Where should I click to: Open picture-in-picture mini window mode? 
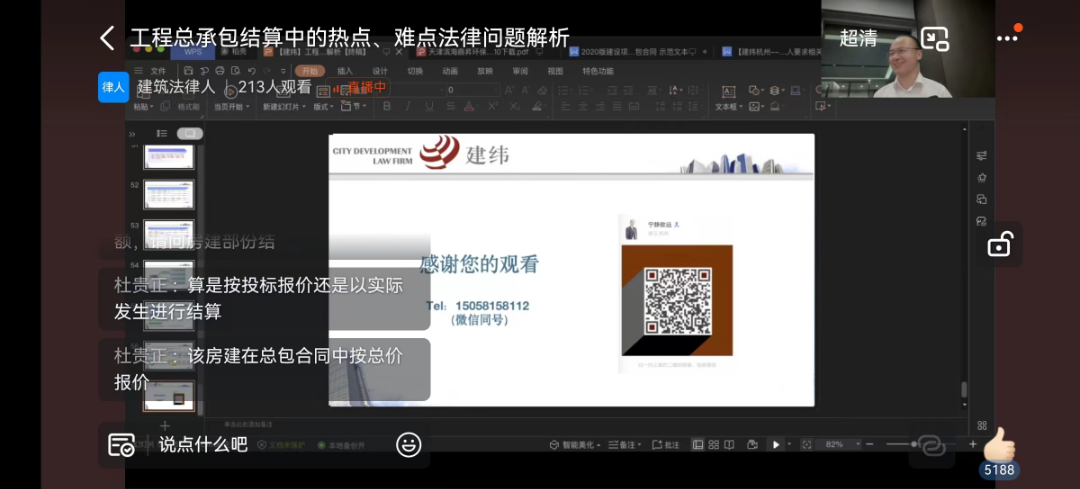click(x=934, y=39)
